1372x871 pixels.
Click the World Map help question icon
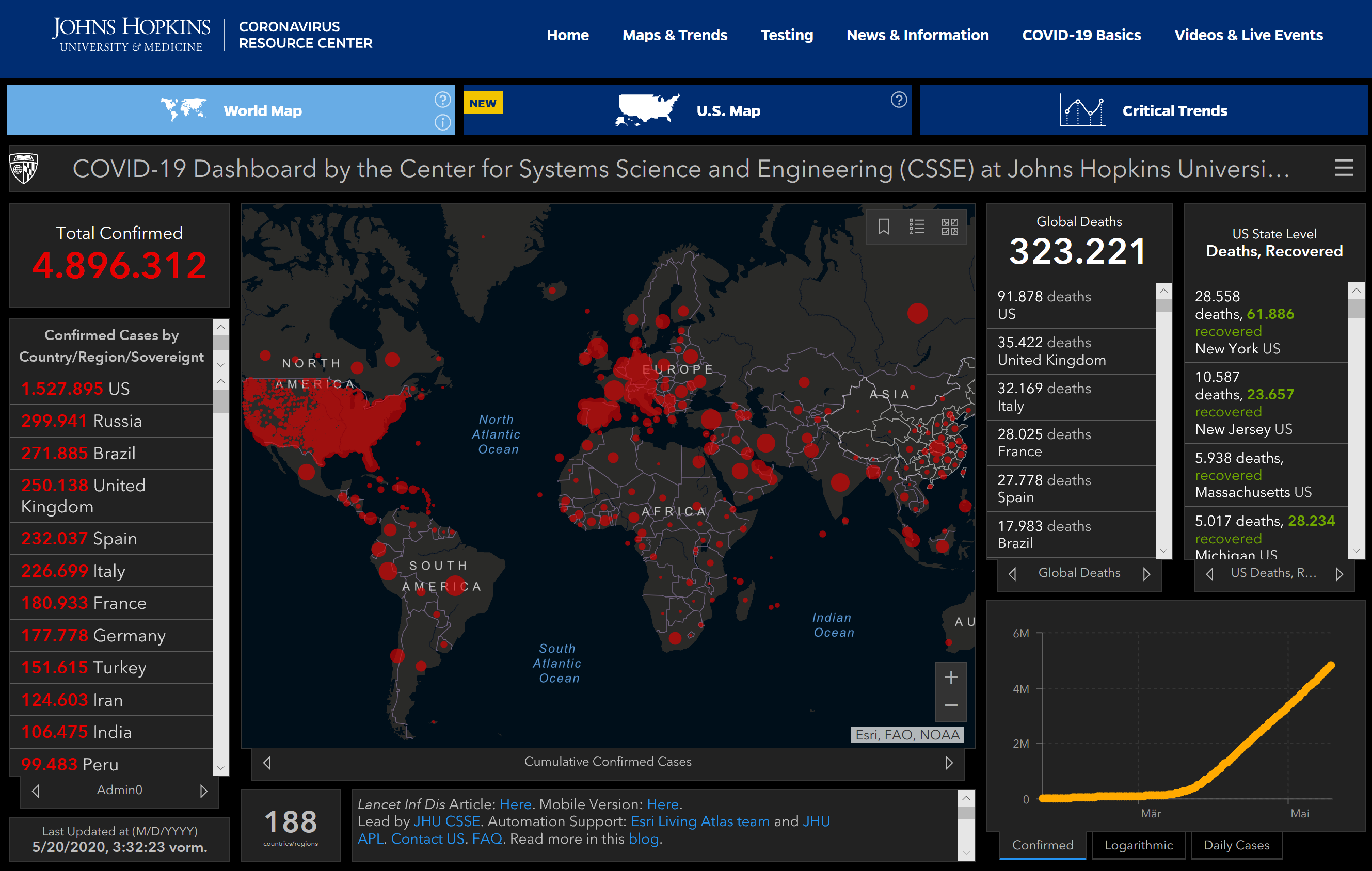coord(442,100)
